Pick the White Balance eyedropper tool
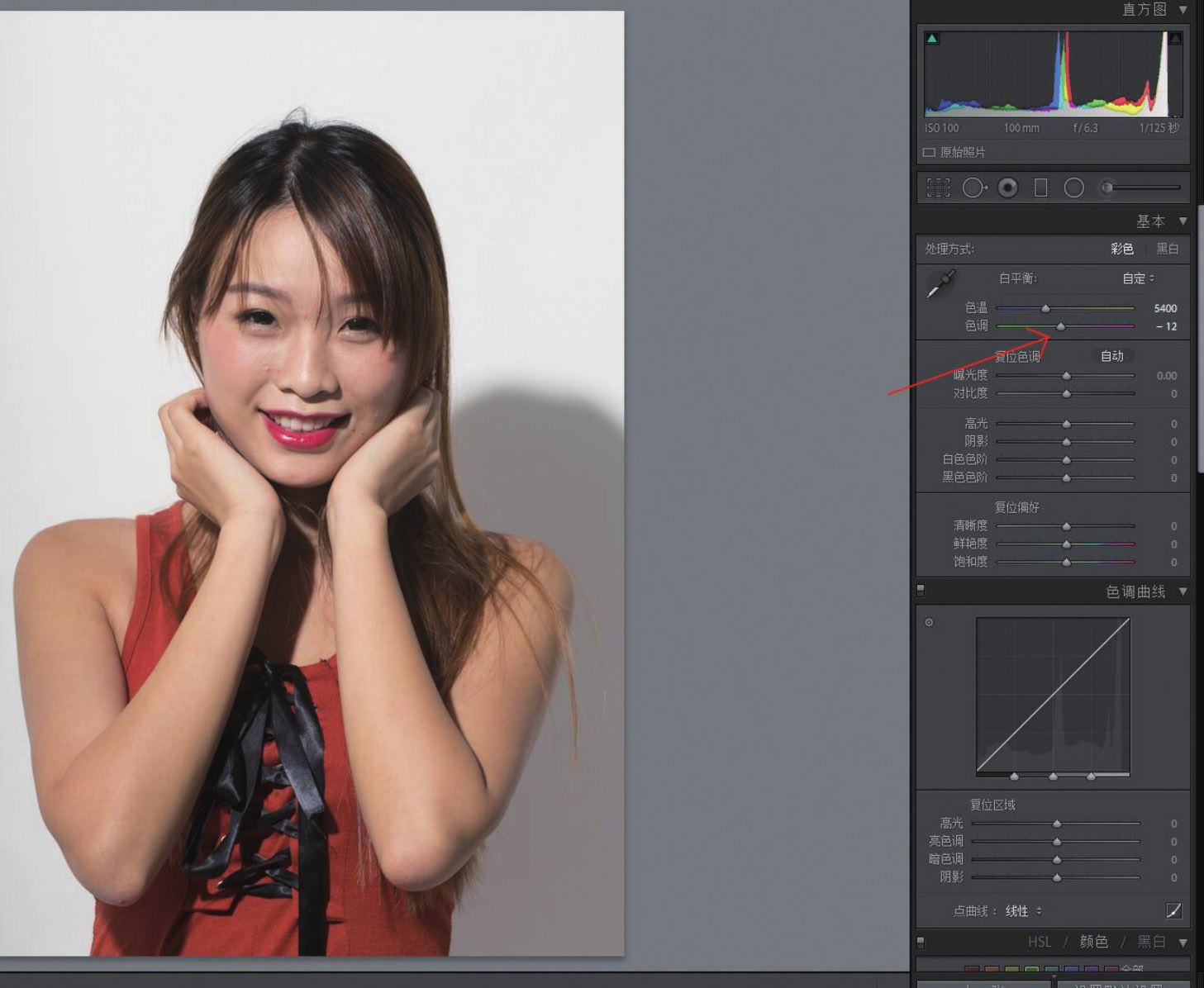The height and width of the screenshot is (988, 1204). [x=940, y=284]
